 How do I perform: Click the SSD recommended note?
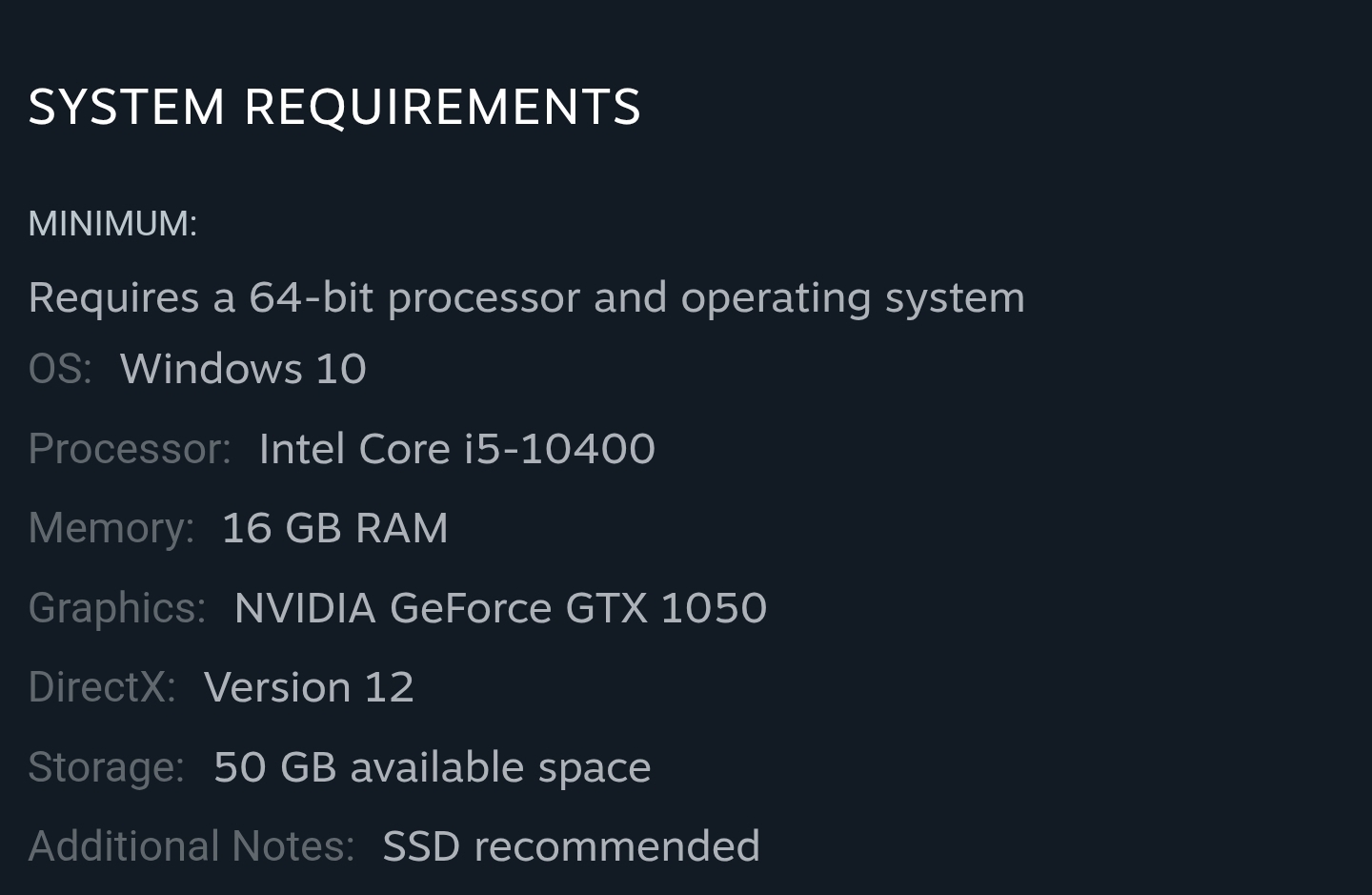[x=571, y=846]
